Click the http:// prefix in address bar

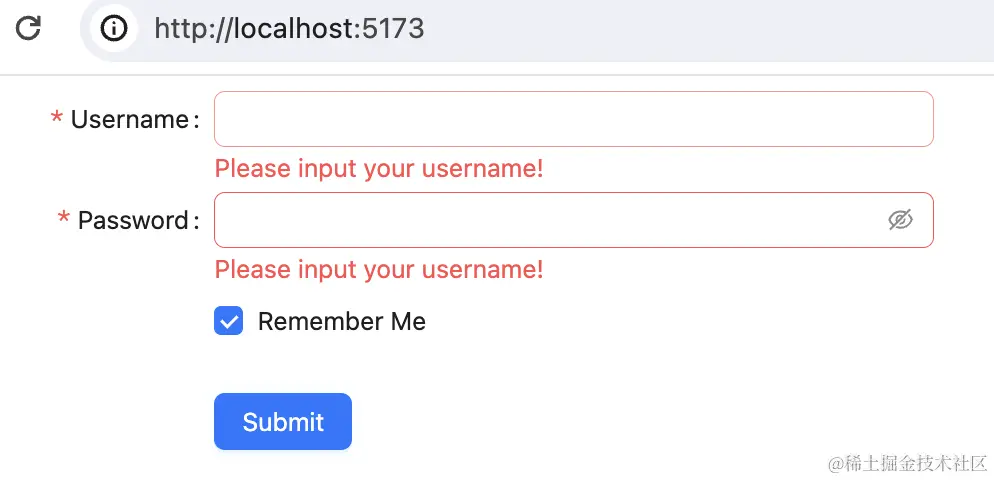191,28
